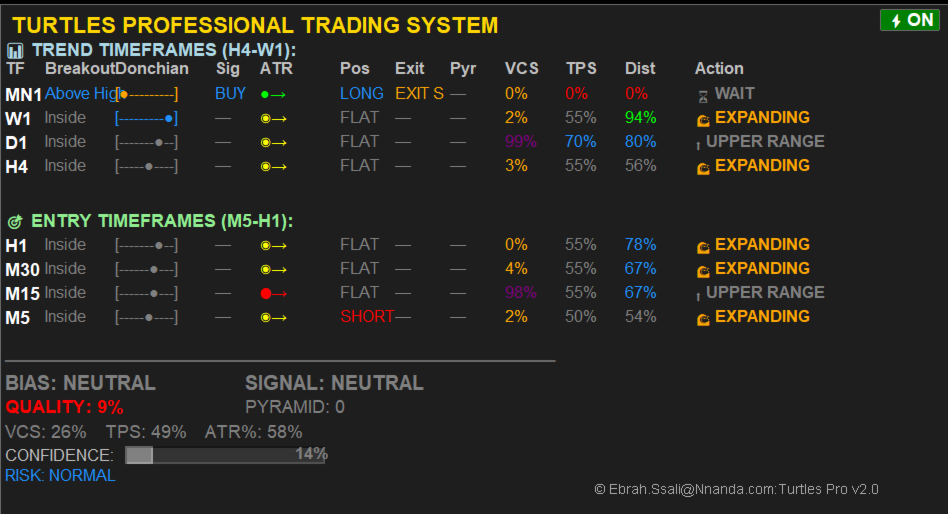Click the LONG position on MN1 row
Viewport: 948px width, 514px height.
[361, 94]
